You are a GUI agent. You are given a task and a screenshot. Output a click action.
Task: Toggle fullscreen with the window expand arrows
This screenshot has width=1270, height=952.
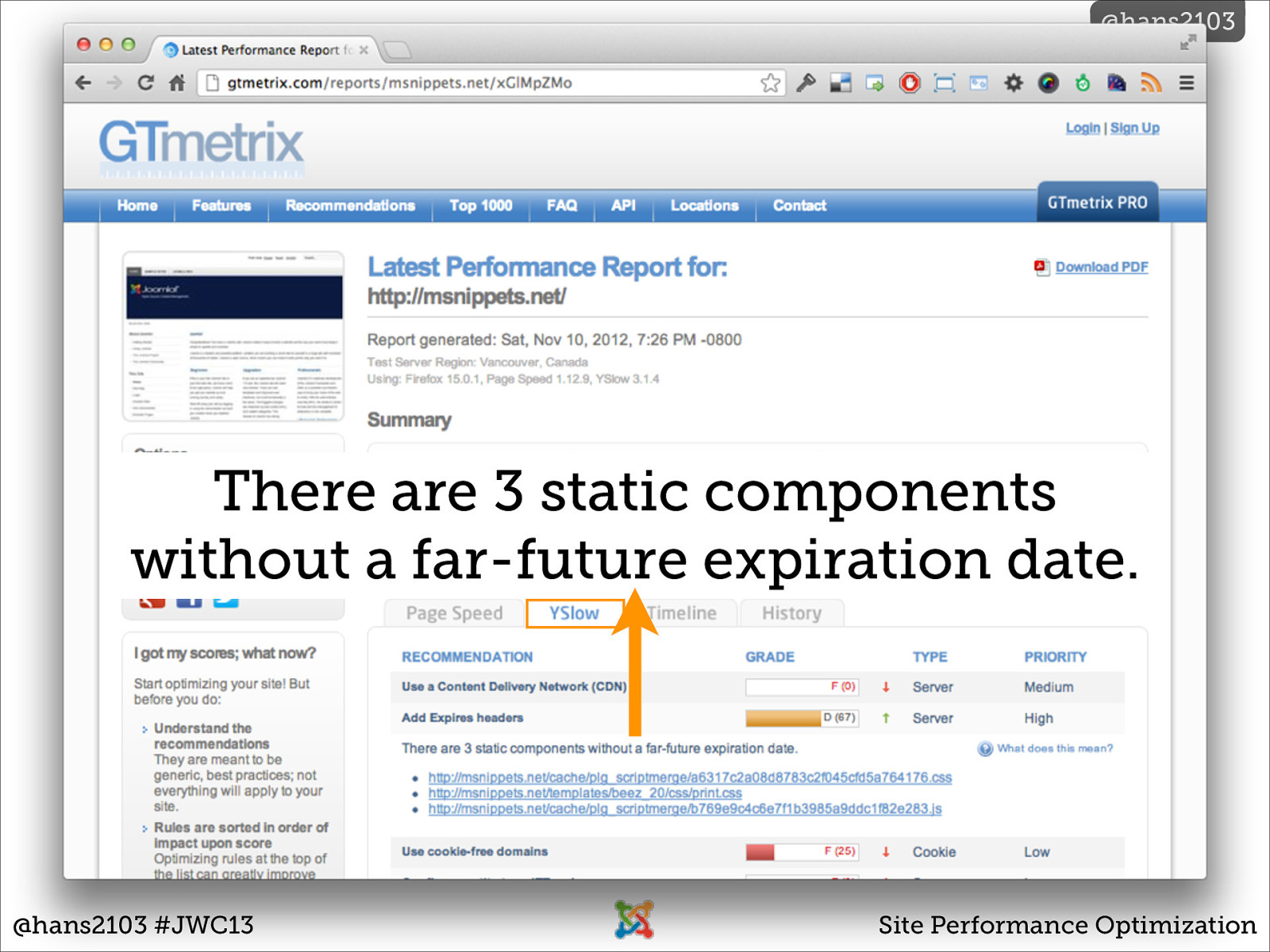[1187, 43]
